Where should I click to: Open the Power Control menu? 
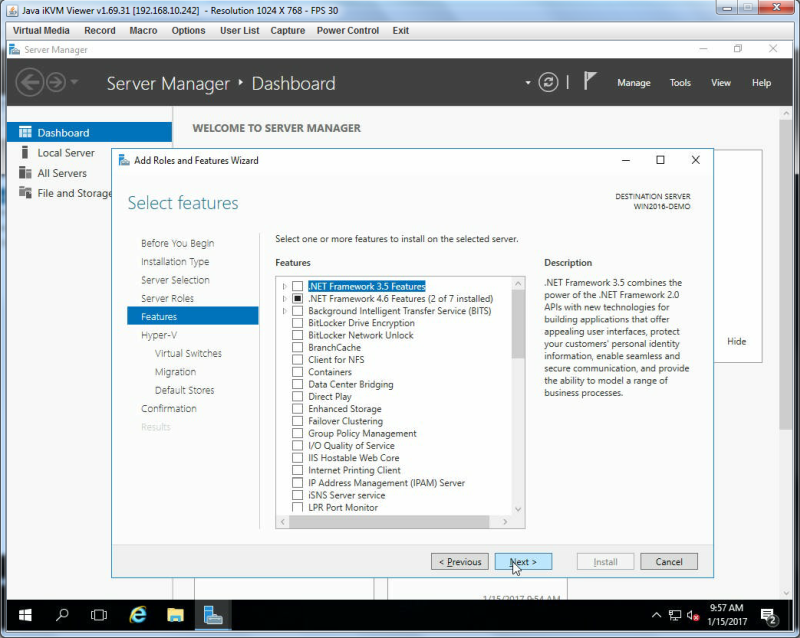[347, 31]
